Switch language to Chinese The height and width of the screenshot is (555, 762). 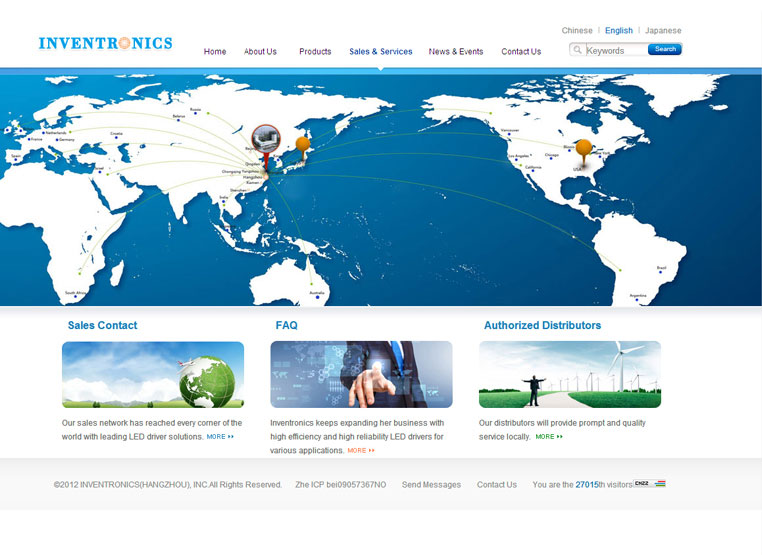tap(577, 31)
